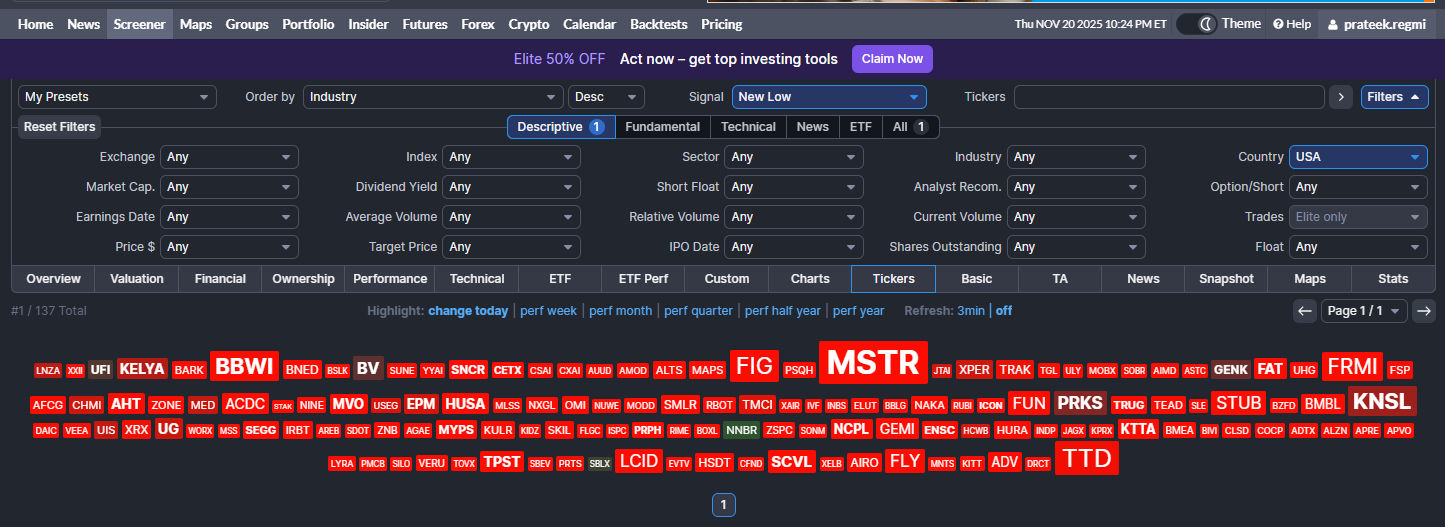Select the All filter tab
The height and width of the screenshot is (527, 1445).
[x=910, y=127]
